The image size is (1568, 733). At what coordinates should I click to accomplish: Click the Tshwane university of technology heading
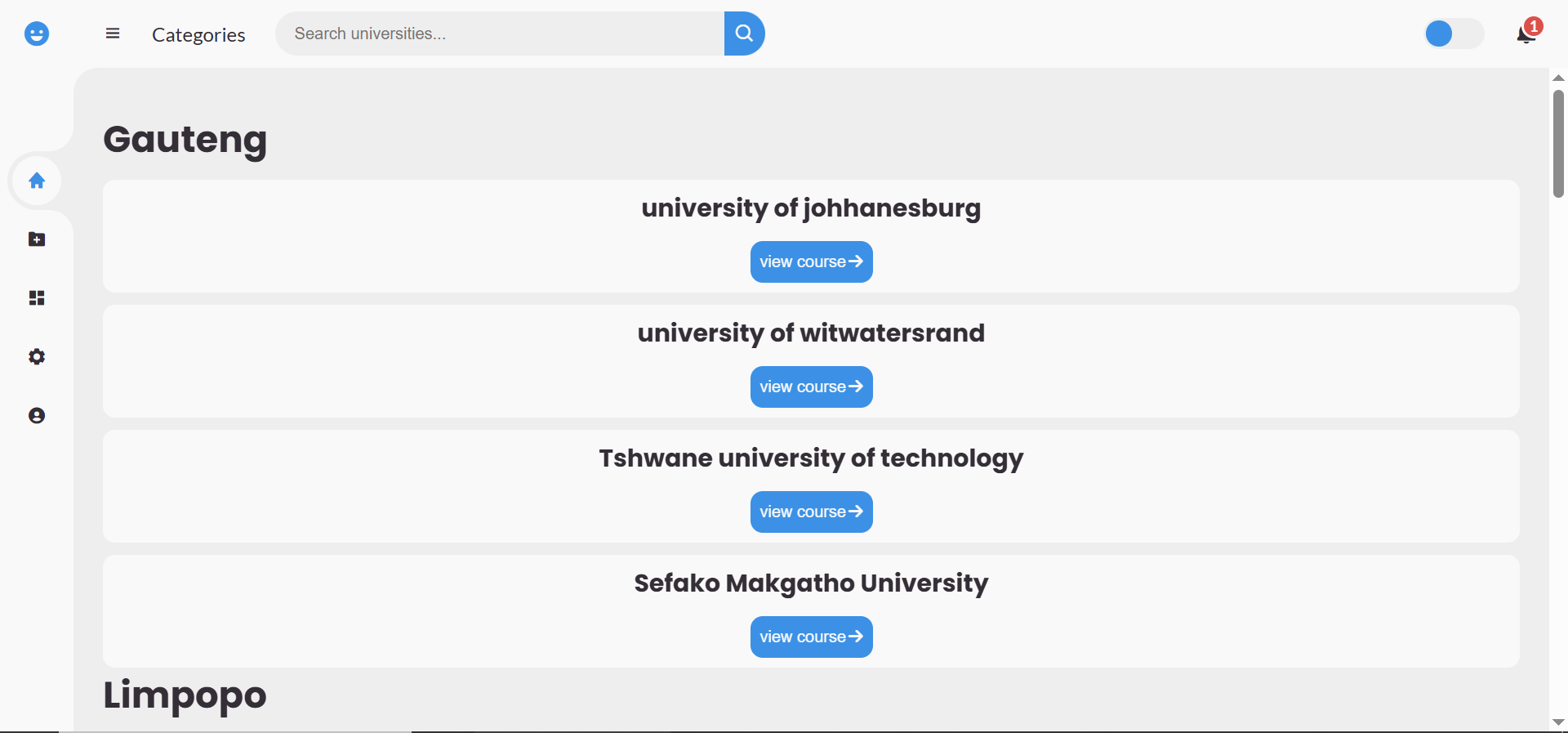pyautogui.click(x=811, y=458)
